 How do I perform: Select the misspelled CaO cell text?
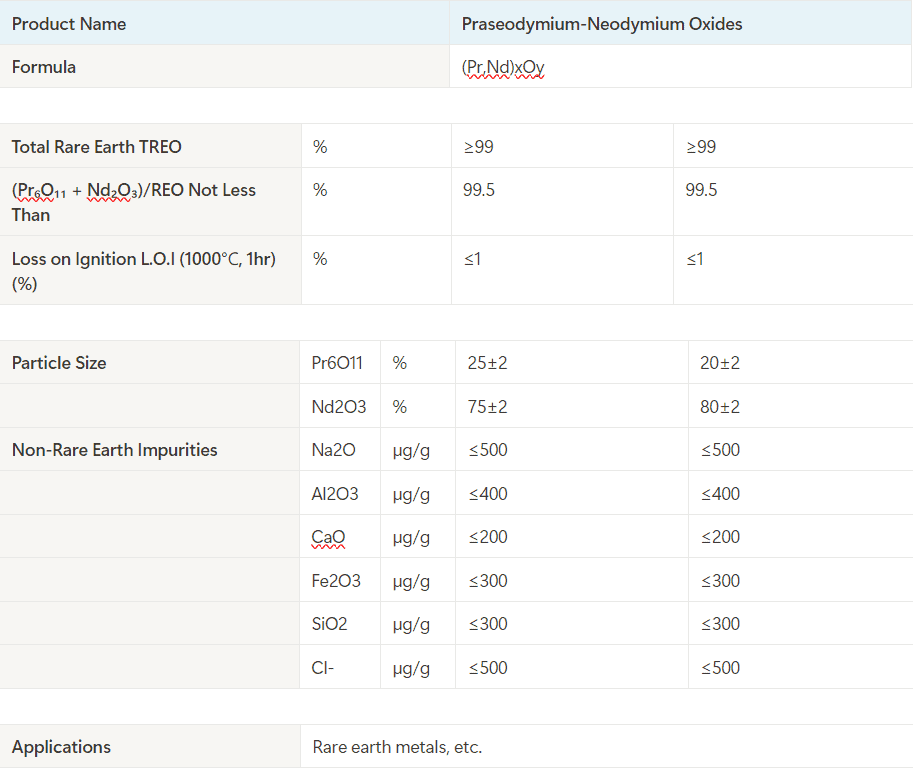[x=328, y=537]
